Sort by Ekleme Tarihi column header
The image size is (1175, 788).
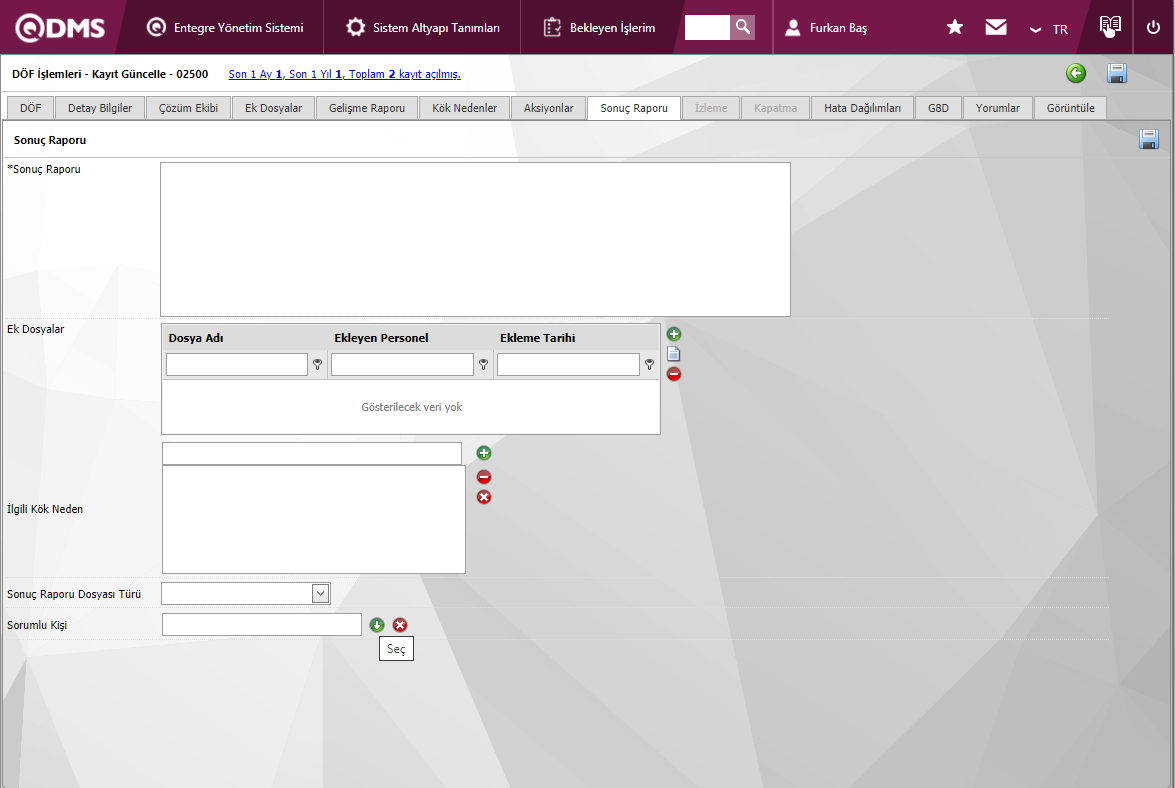(x=537, y=338)
